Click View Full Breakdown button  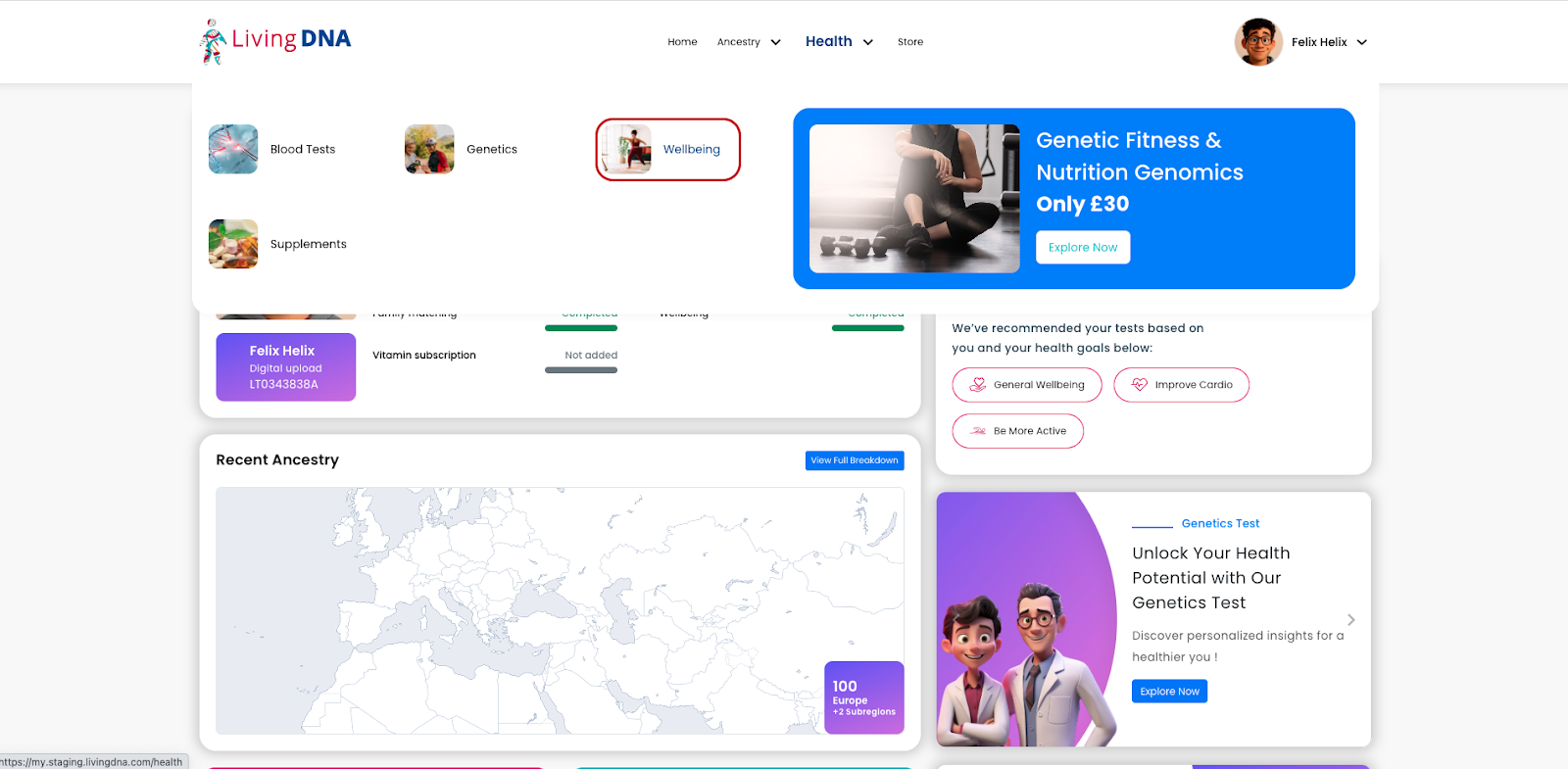click(855, 460)
